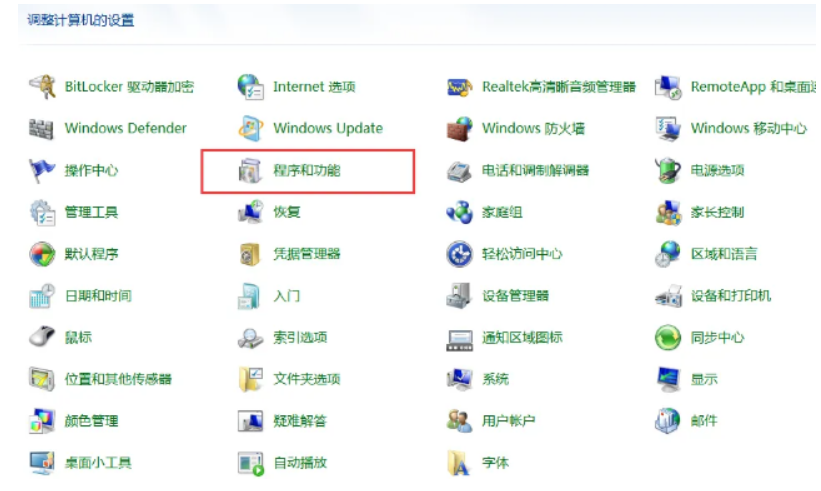The image size is (821, 491).
Task: Click the 桌面小工具 link
Action: [98, 463]
